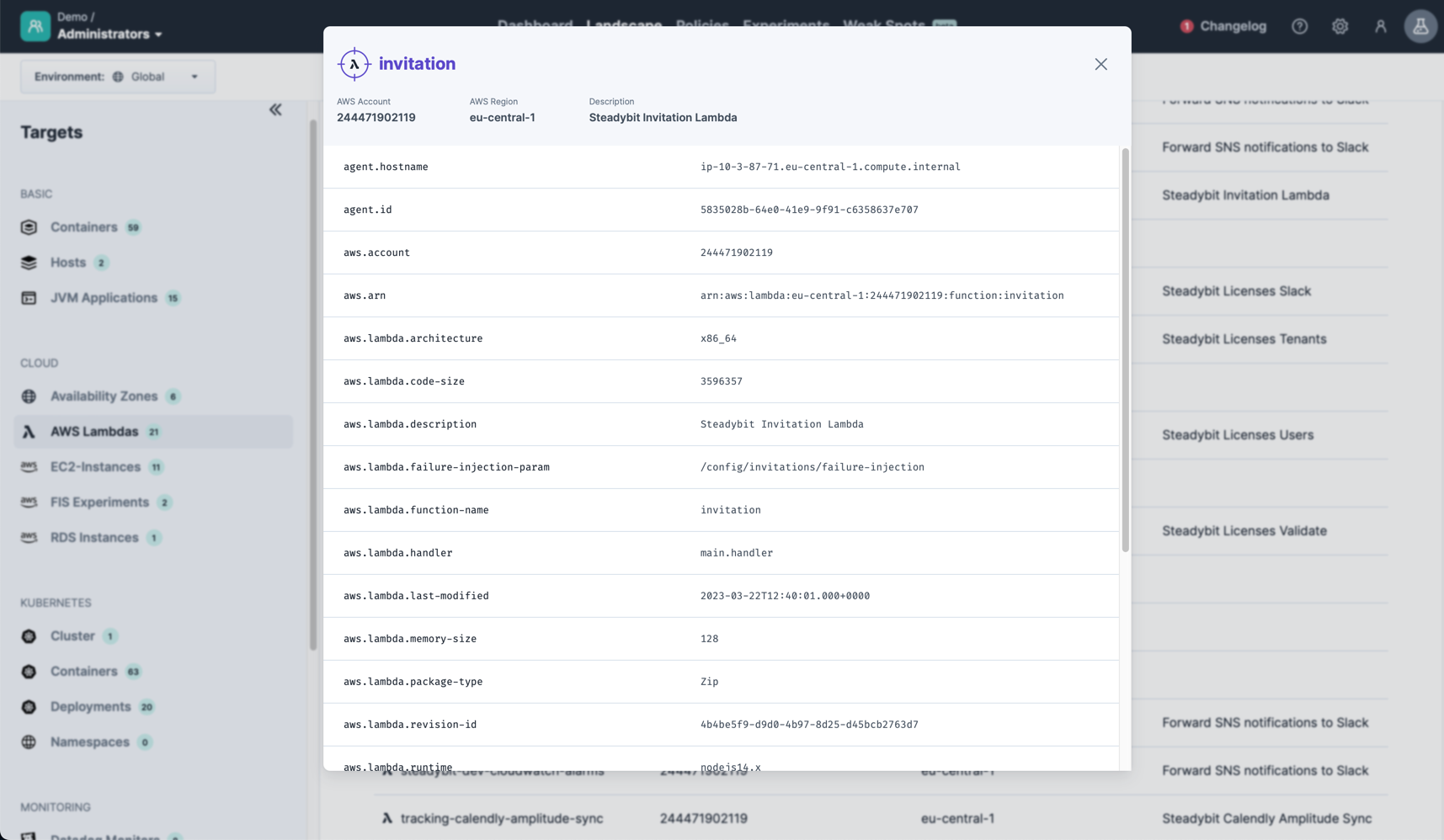Click the Changelog notification badge
Image resolution: width=1444 pixels, height=840 pixels.
tap(1186, 26)
